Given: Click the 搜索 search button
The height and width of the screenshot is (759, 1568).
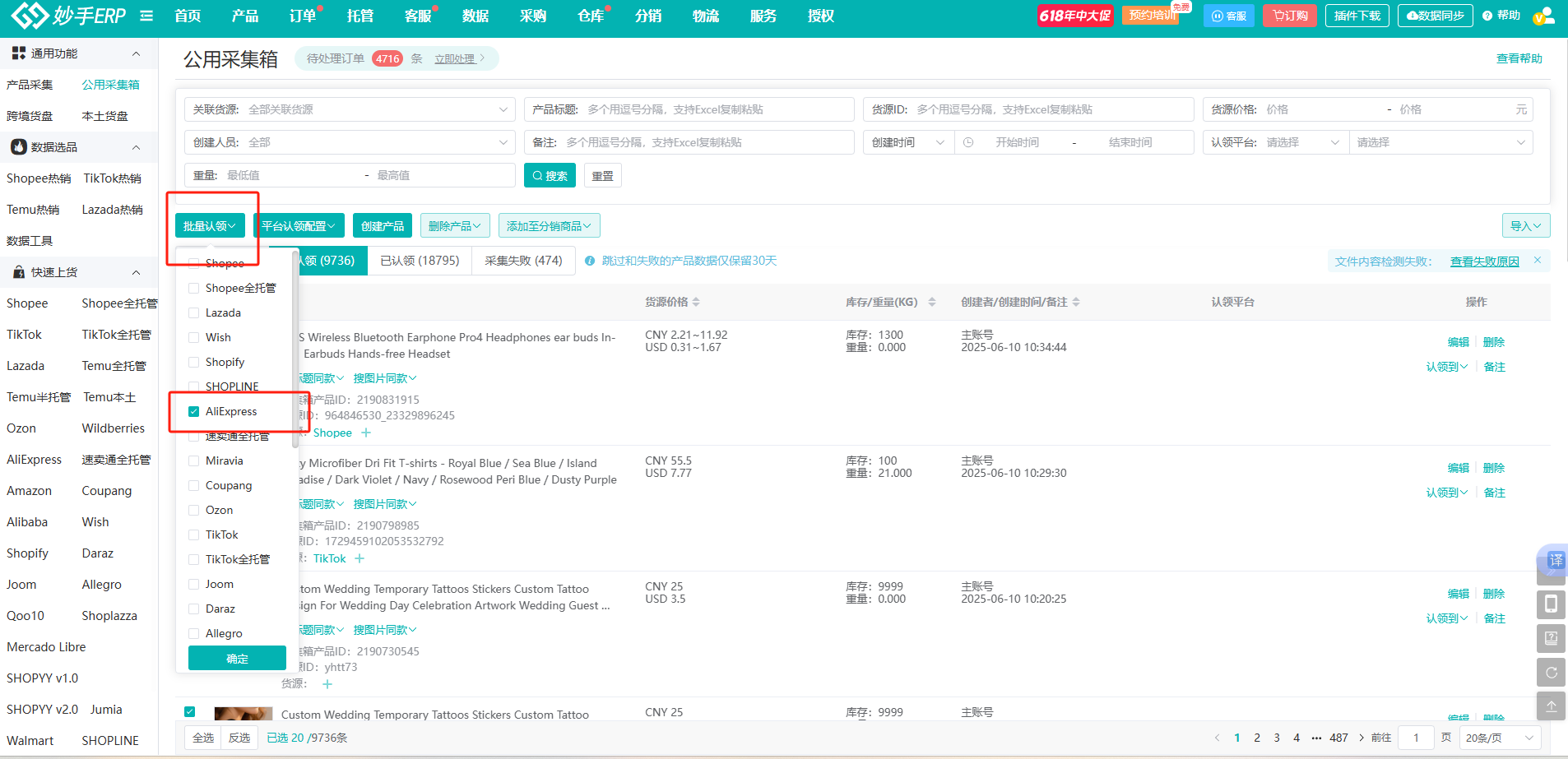Looking at the screenshot, I should tap(550, 175).
